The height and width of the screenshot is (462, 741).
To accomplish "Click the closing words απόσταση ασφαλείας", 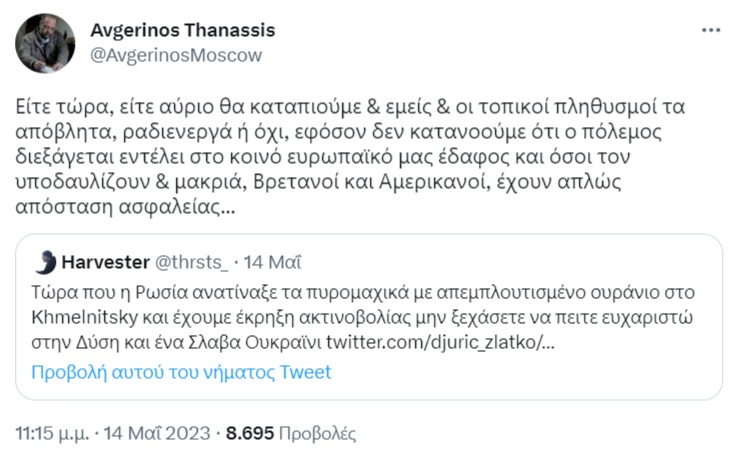I will coord(125,207).
